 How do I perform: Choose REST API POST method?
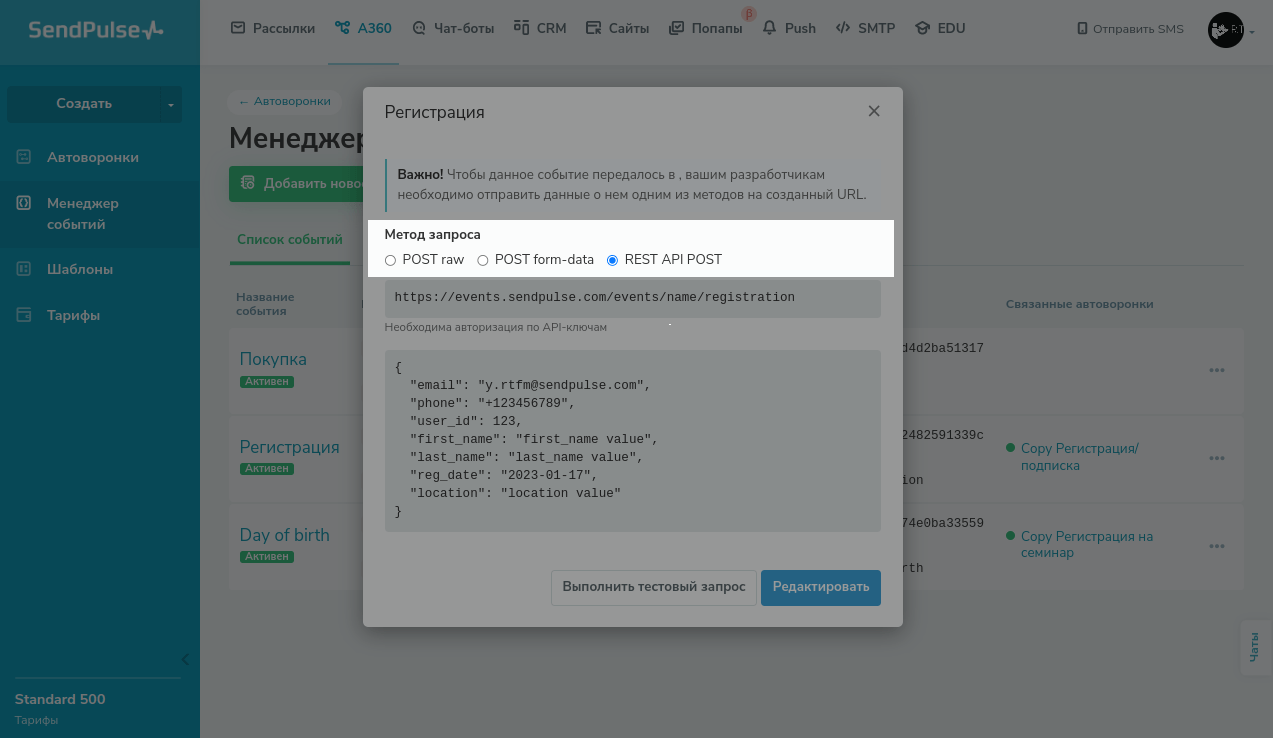click(613, 260)
